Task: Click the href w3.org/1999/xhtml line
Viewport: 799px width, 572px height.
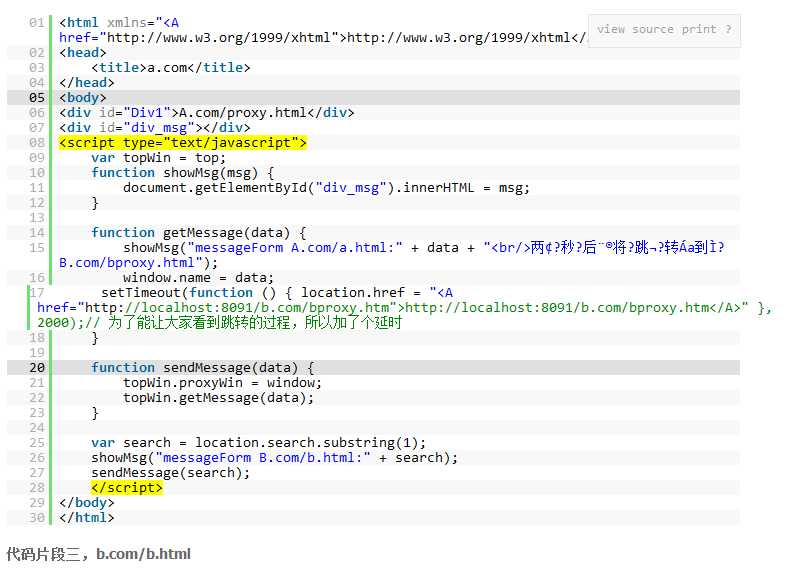Action: click(324, 38)
